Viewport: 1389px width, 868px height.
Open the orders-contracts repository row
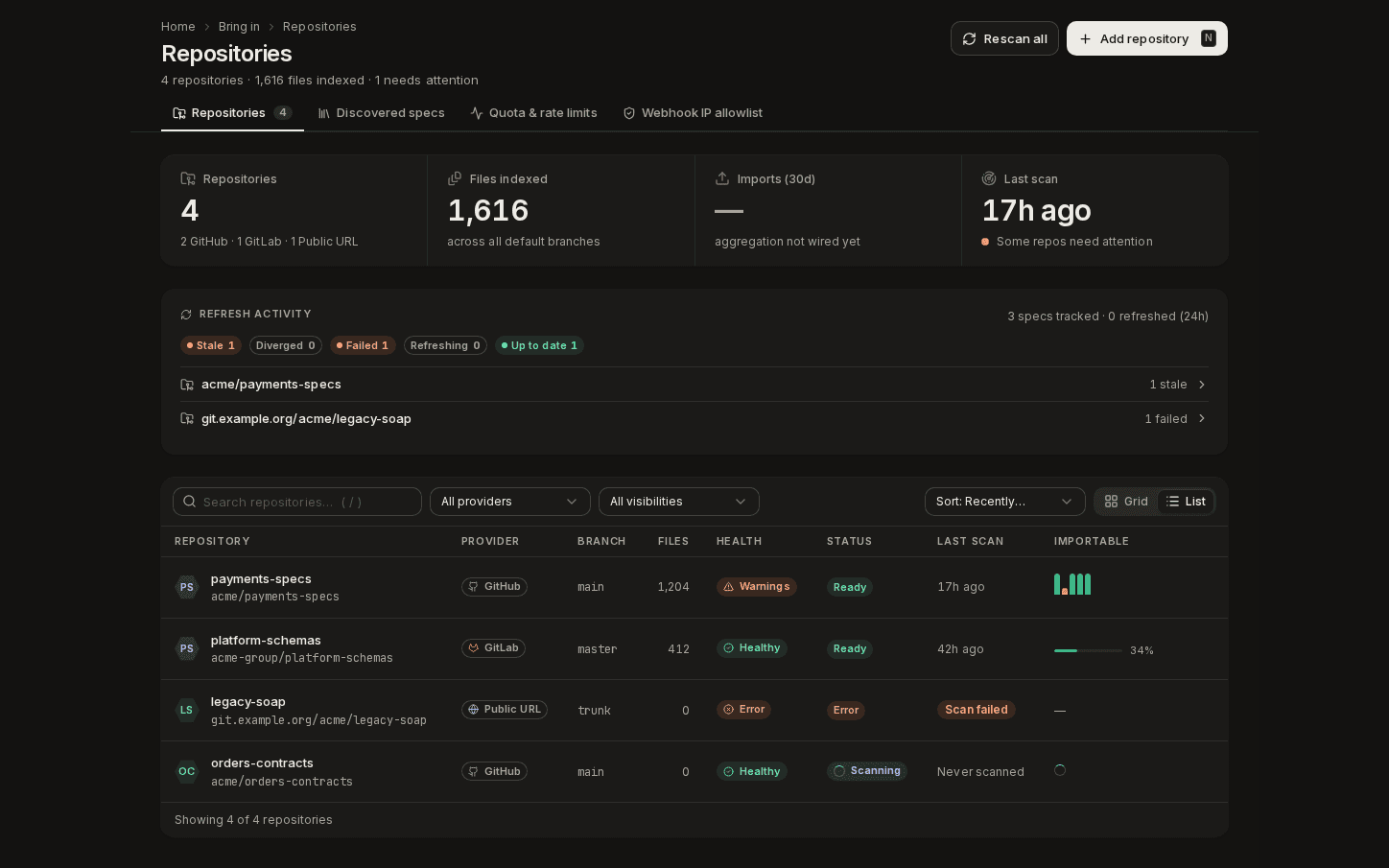point(694,772)
